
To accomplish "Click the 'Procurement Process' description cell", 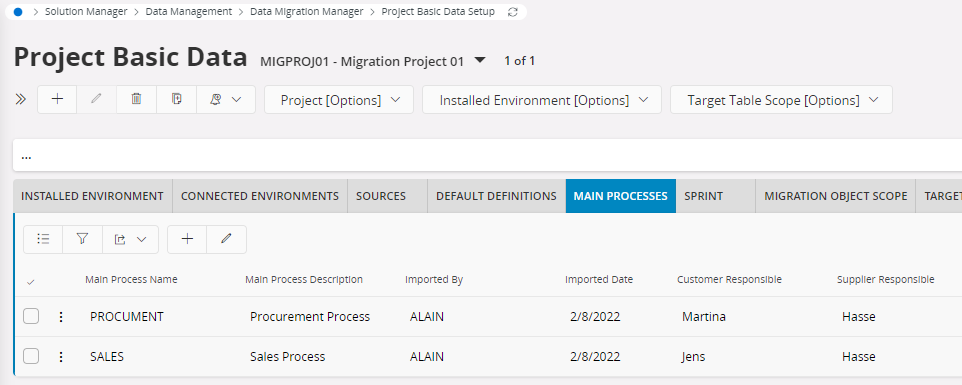I will [x=310, y=317].
